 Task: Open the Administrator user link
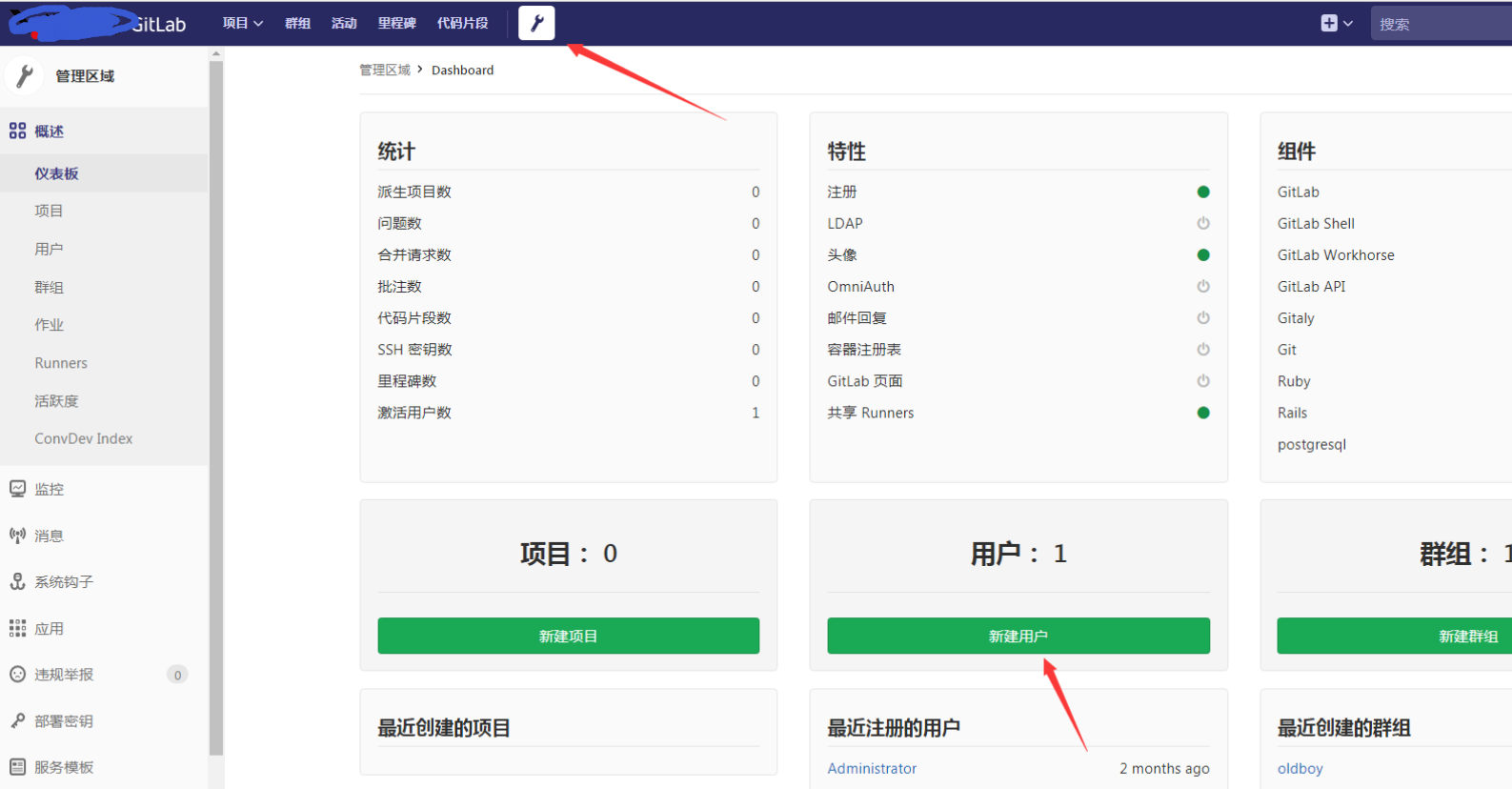click(x=872, y=768)
